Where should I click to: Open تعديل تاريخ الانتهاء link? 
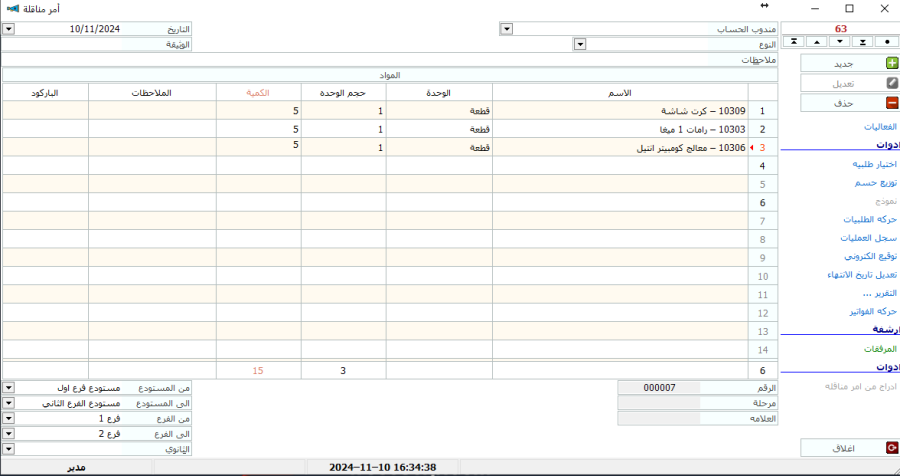coord(862,274)
